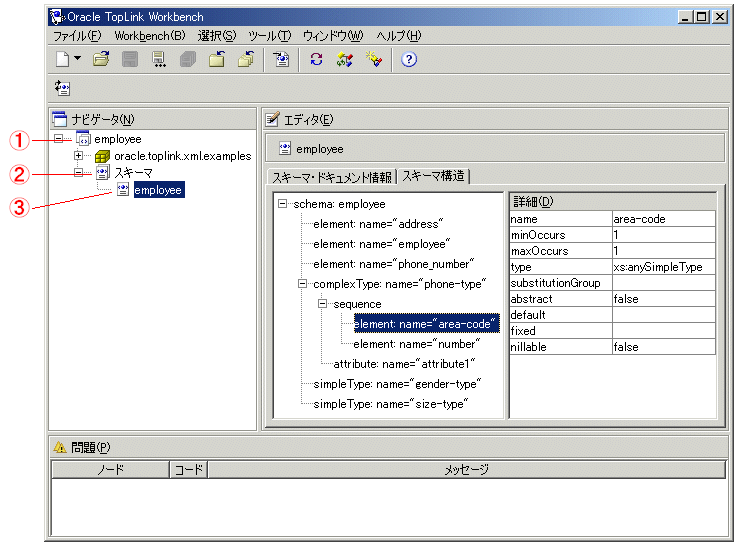Click the empty fixed value cell
736x545 pixels.
(663, 330)
